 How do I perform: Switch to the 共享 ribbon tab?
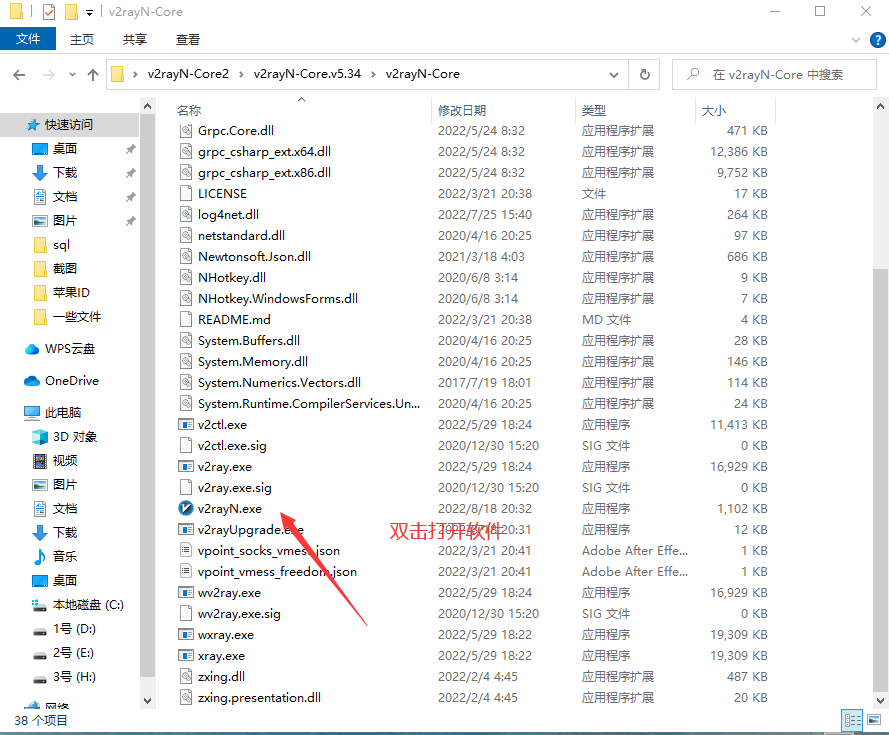click(134, 39)
